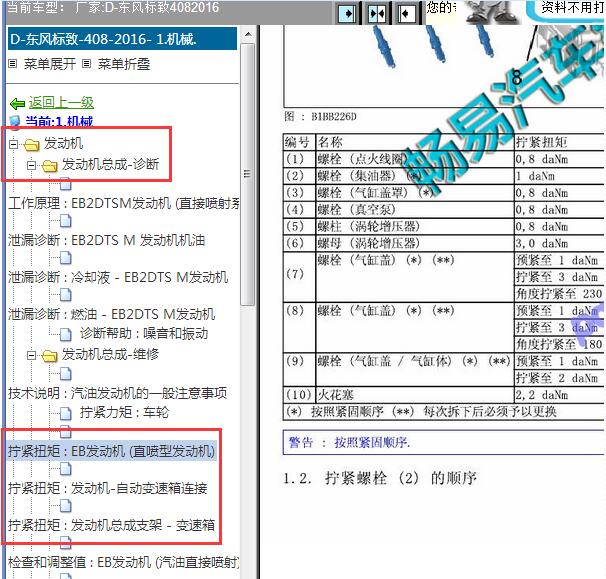The image size is (606, 579).
Task: Click page icon above 泄漏诊断 冷却液 entry
Action: [66, 258]
